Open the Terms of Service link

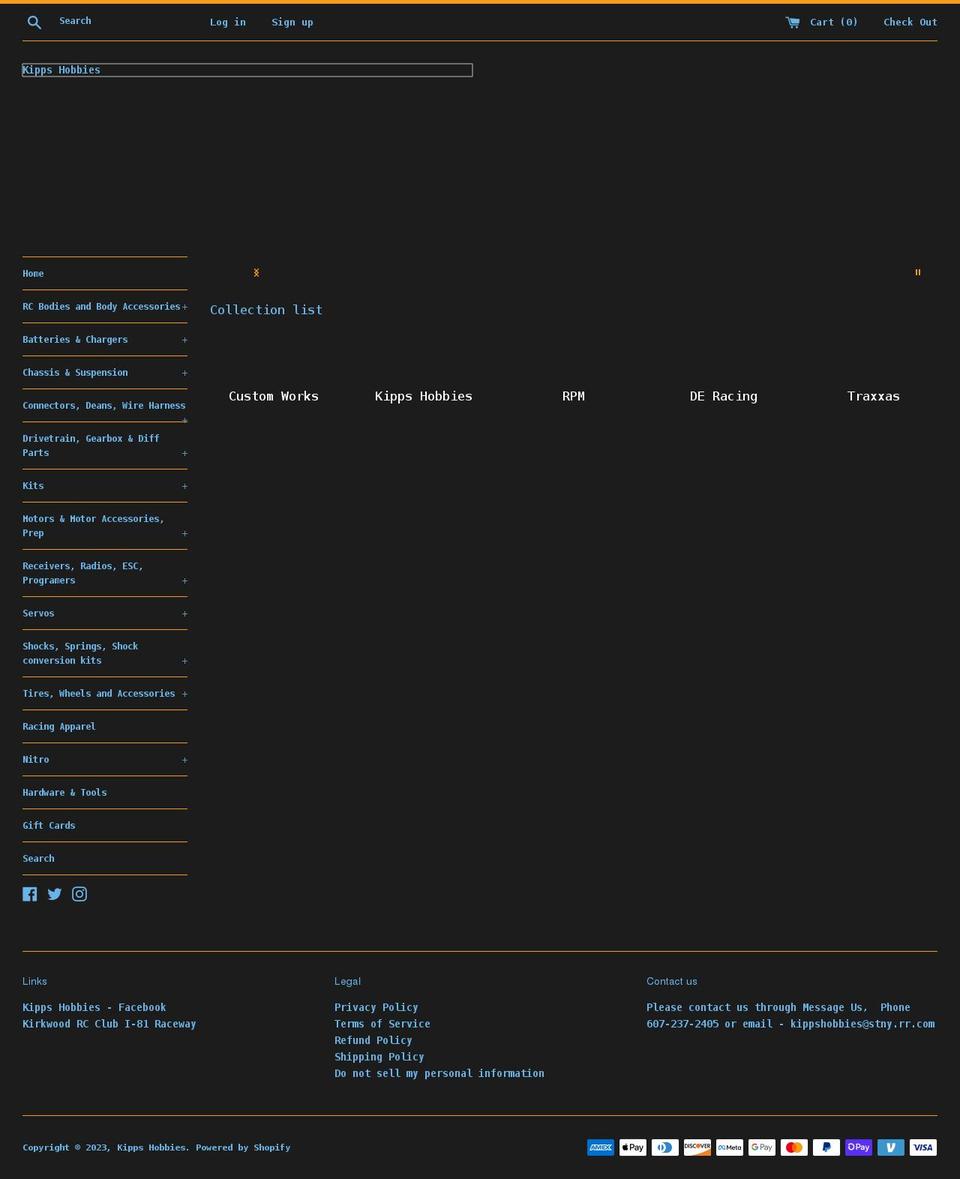coord(383,1024)
